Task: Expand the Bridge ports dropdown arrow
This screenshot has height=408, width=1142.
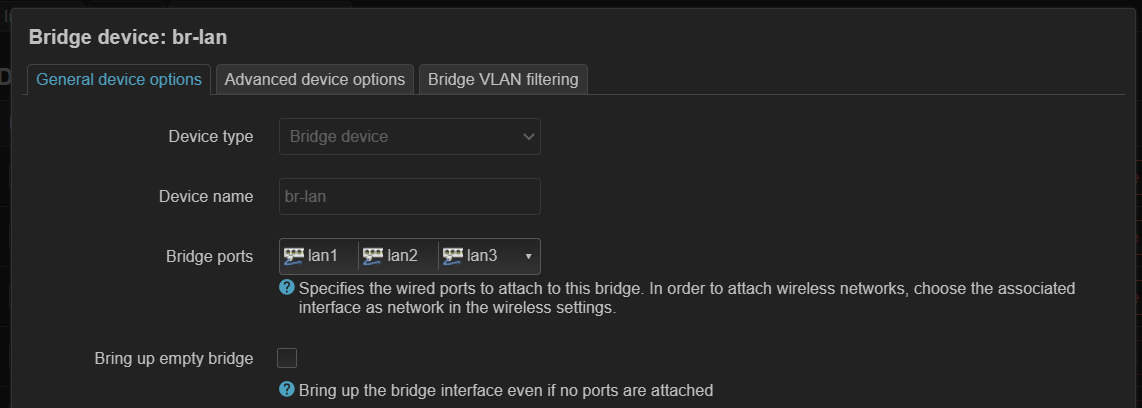Action: click(x=528, y=257)
